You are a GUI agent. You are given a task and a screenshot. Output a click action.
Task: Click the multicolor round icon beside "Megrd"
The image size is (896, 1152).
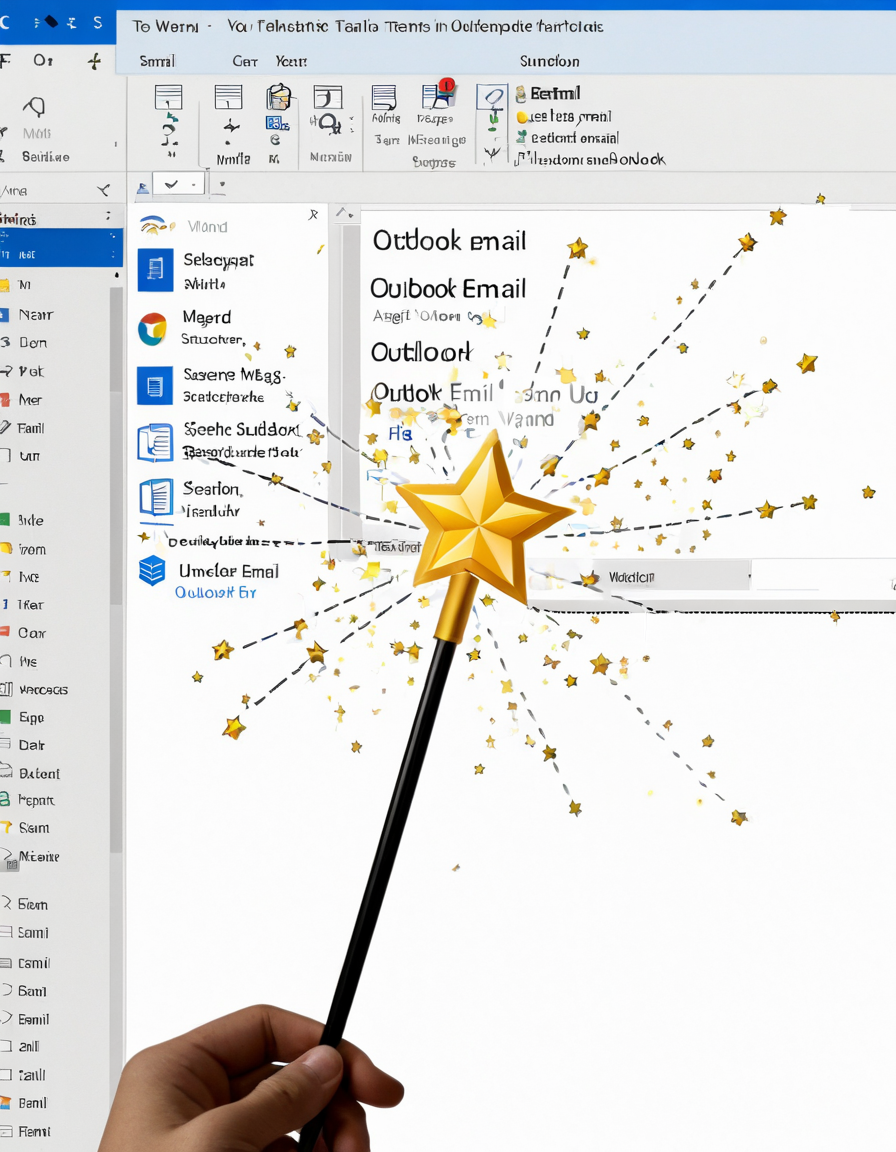152,328
